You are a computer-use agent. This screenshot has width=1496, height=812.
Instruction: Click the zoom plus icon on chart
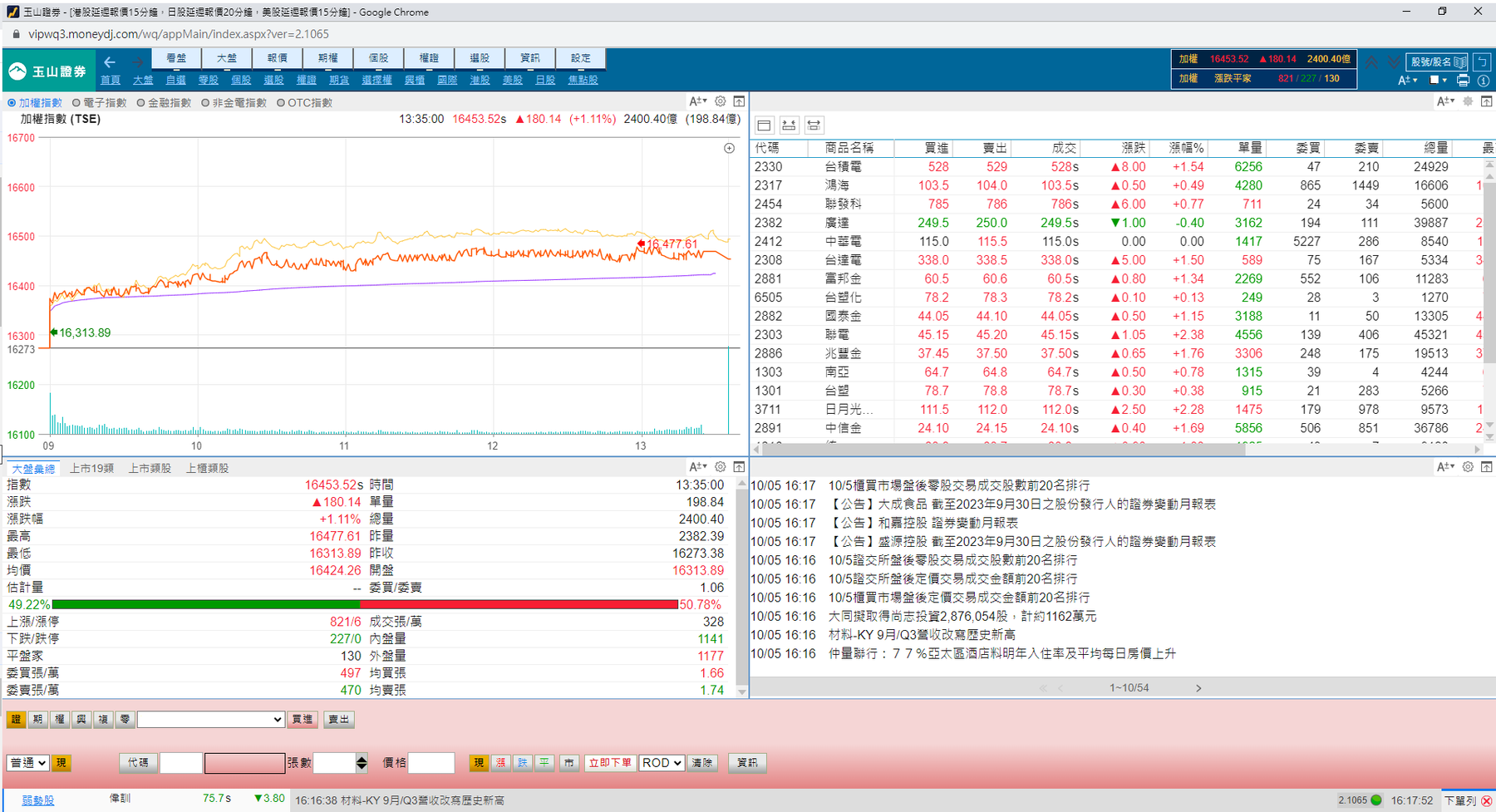coord(729,149)
